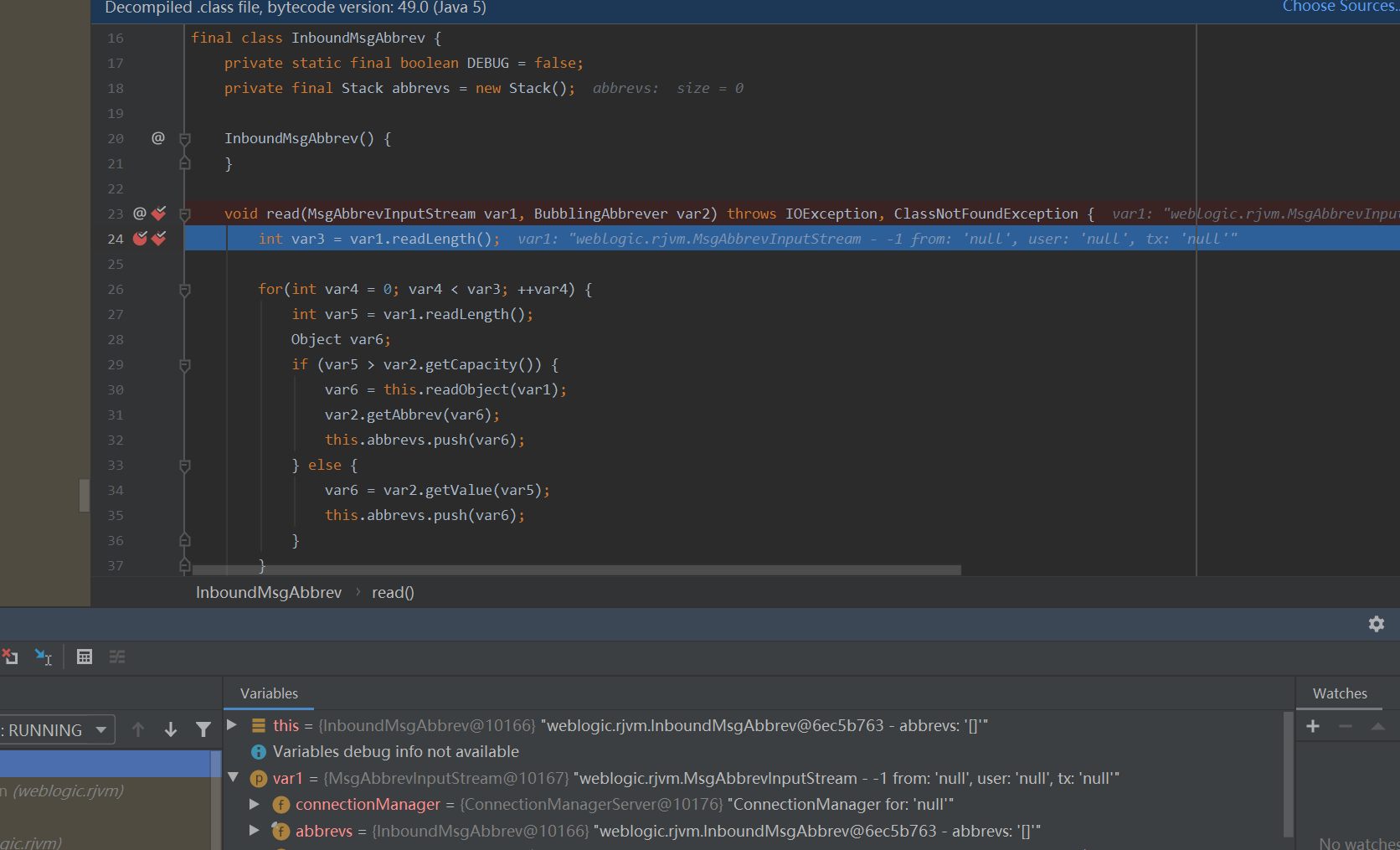
Task: Click the horizontal editor scrollbar
Action: tap(576, 570)
